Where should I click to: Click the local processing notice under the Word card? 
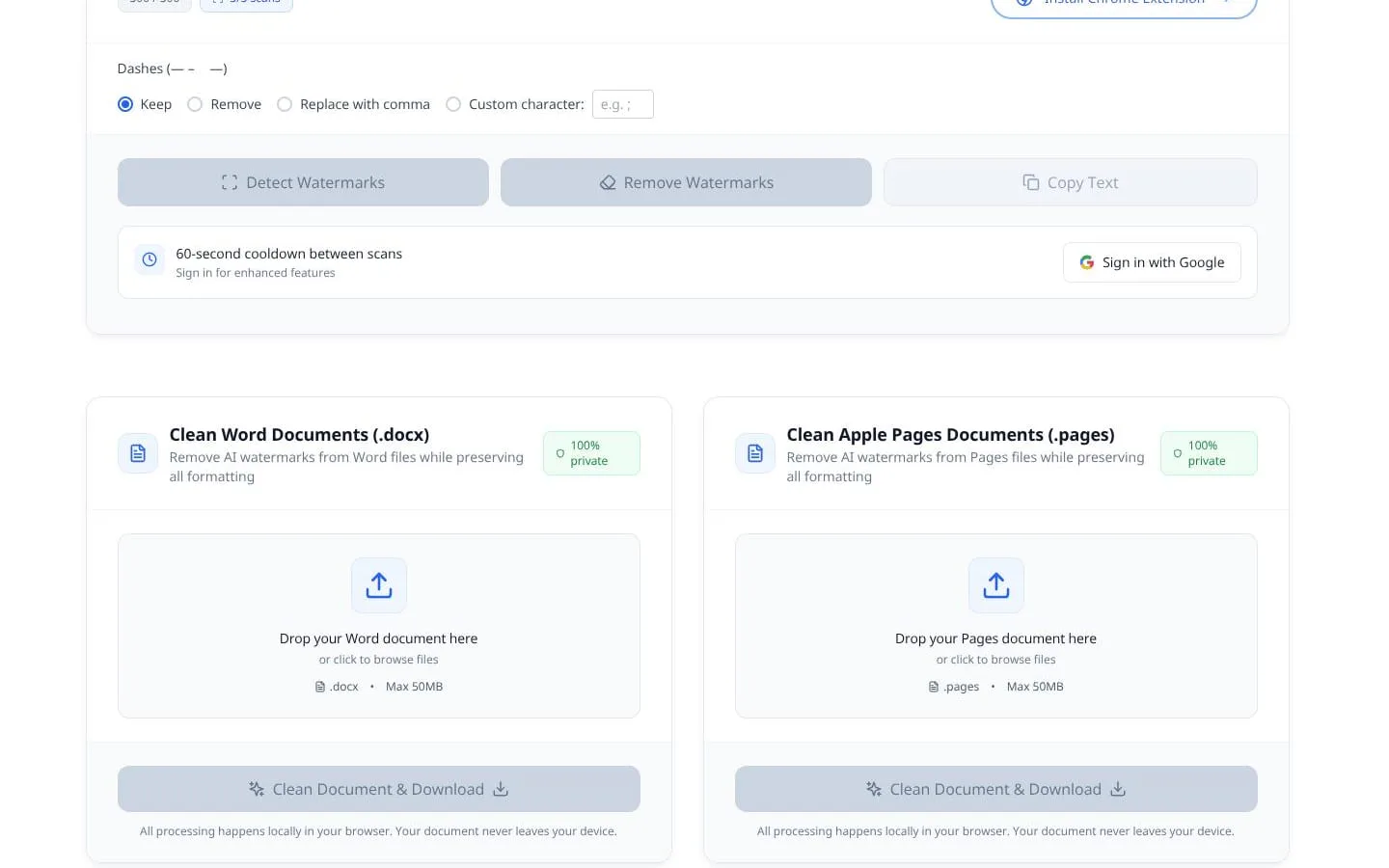coord(378,831)
